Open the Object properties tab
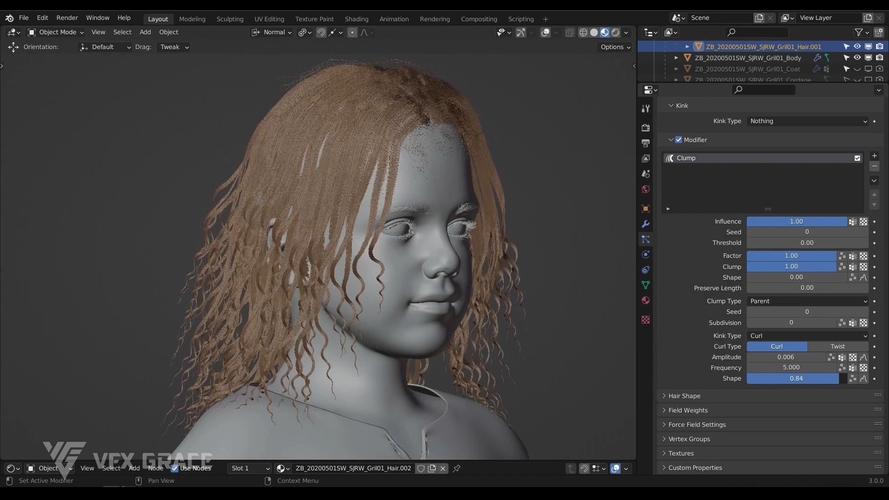This screenshot has width=889, height=500. (x=645, y=209)
